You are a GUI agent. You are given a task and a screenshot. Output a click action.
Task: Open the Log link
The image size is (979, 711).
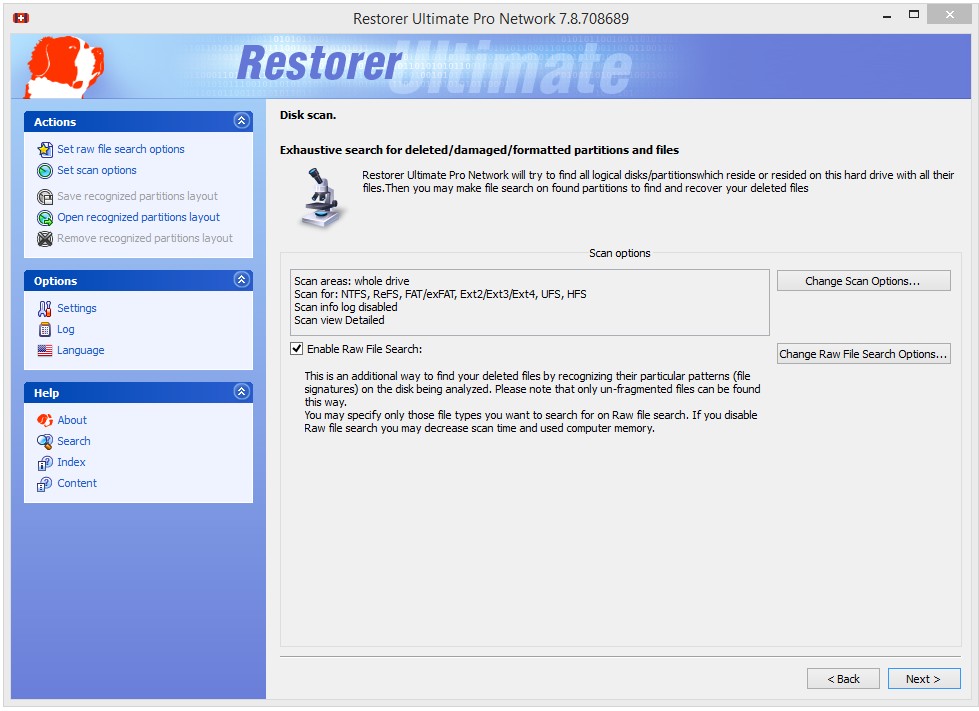(x=66, y=330)
